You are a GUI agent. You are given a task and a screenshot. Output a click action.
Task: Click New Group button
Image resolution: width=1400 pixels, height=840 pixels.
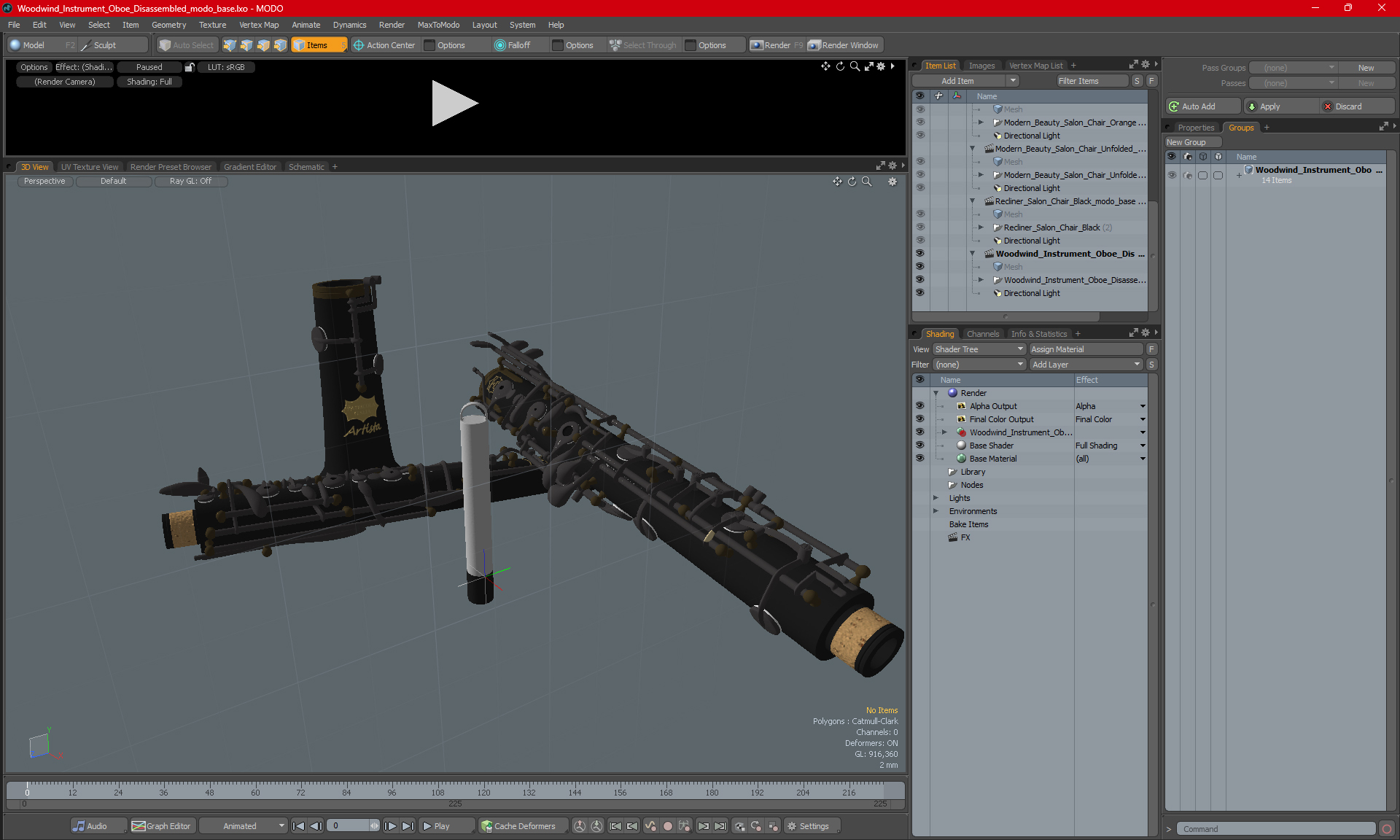[1192, 142]
